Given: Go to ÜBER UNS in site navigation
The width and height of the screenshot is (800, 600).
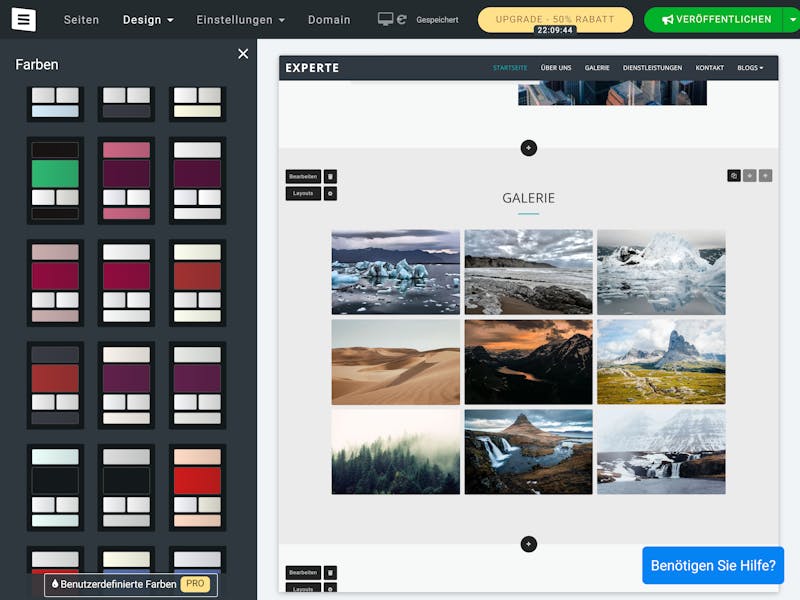Looking at the screenshot, I should pyautogui.click(x=556, y=68).
